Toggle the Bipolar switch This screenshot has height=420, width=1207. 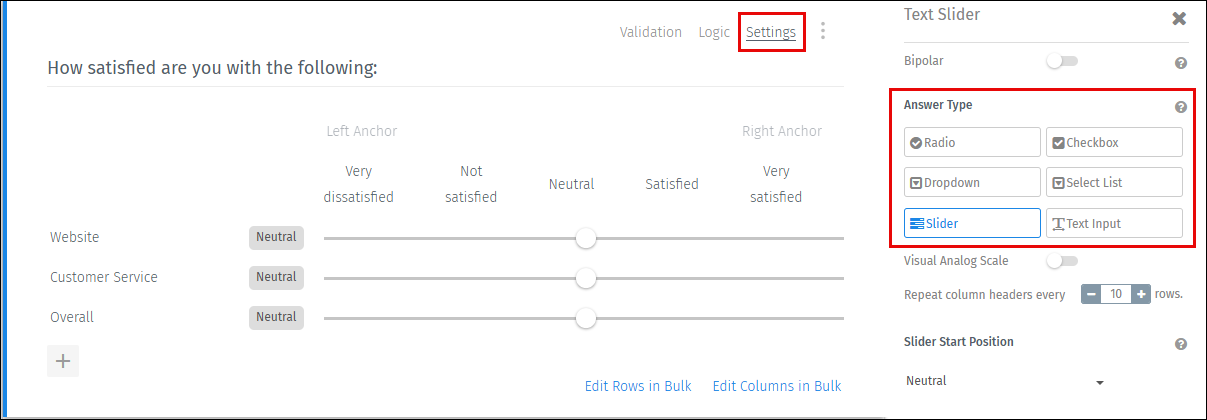pyautogui.click(x=1061, y=62)
